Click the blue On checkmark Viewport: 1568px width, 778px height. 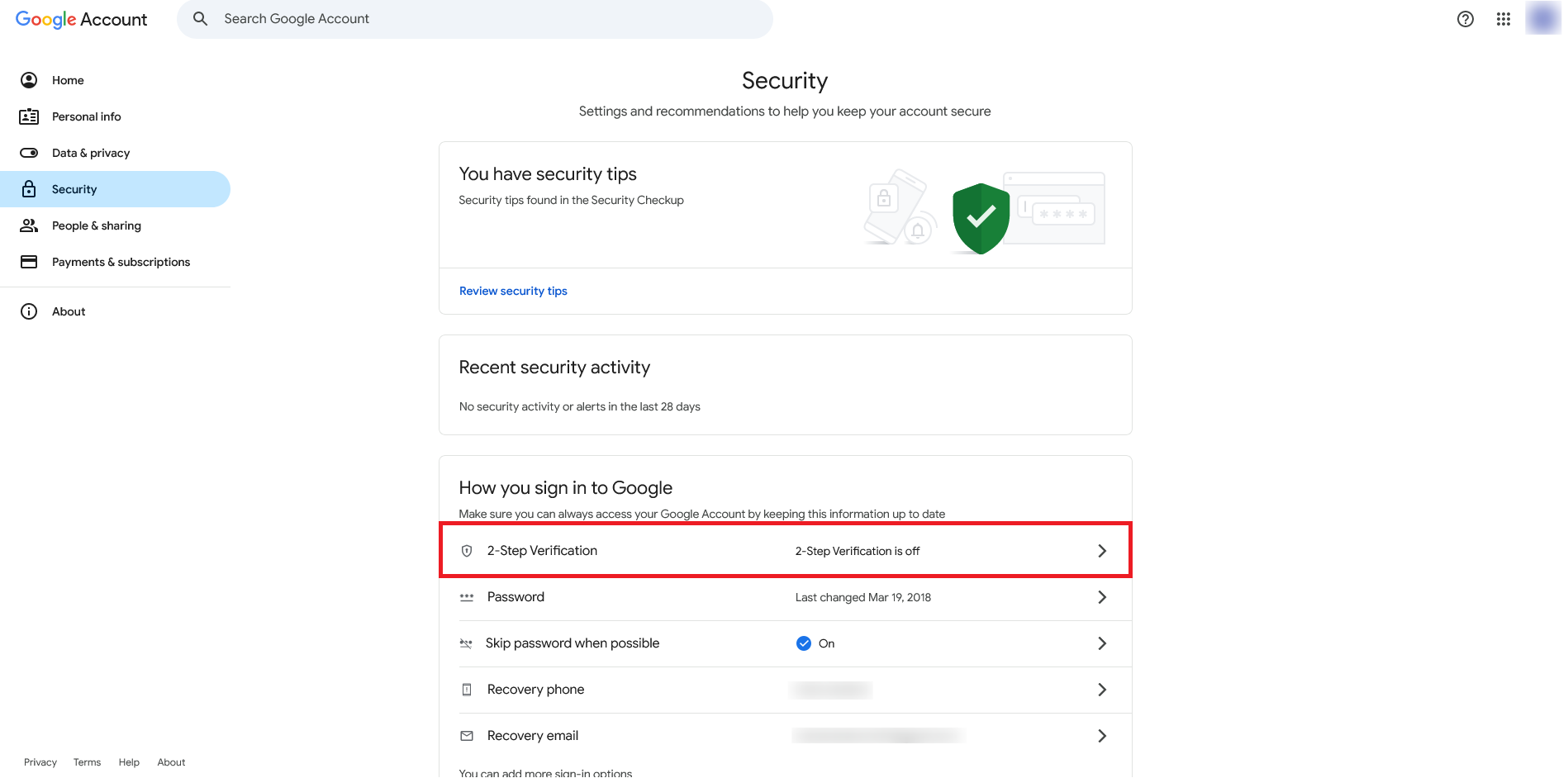point(804,643)
